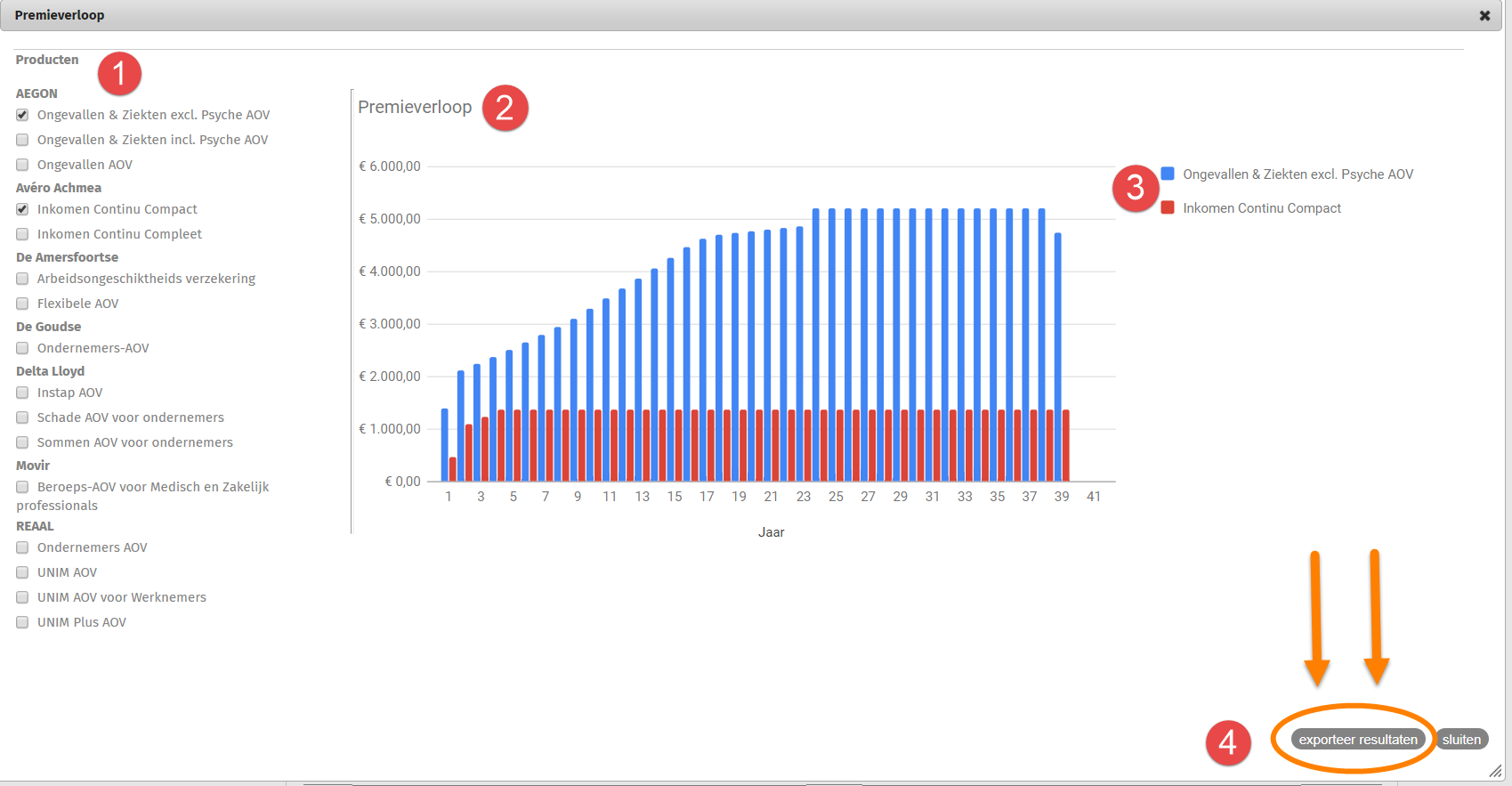Viewport: 1512px width, 786px height.
Task: Click the blue legend swatch for Ongevallen & Ziekten
Action: 1168,174
